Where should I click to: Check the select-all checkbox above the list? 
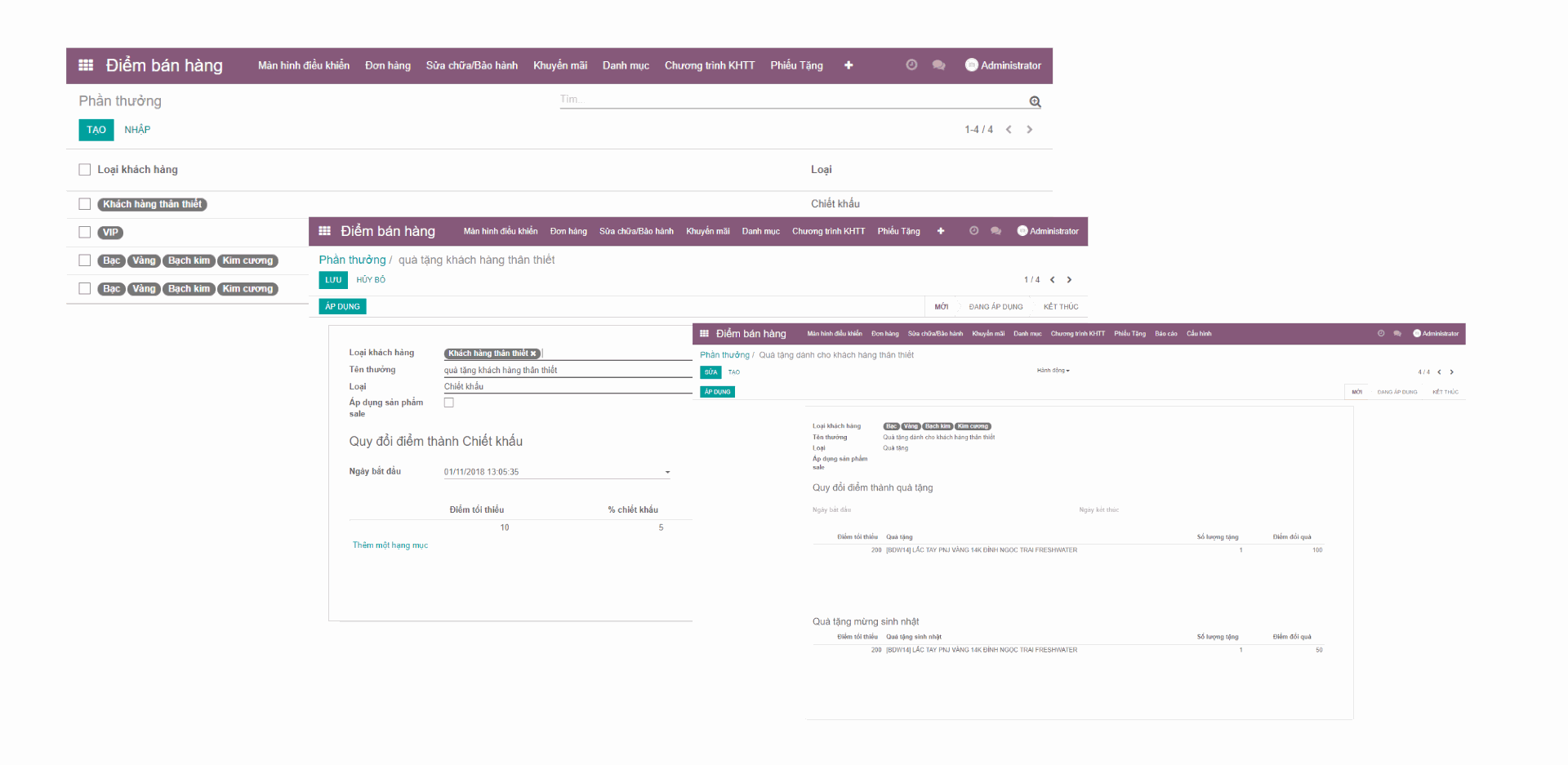(84, 169)
